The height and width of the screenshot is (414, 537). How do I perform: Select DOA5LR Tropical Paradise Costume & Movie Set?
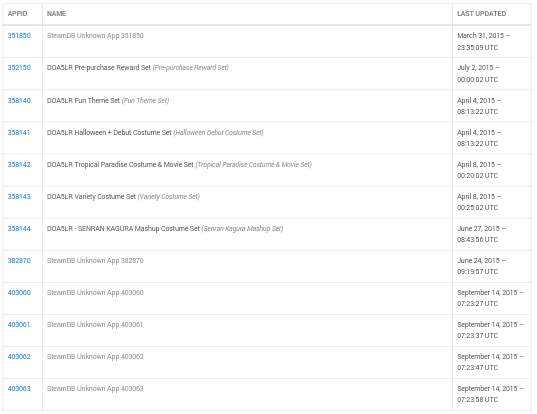120,165
